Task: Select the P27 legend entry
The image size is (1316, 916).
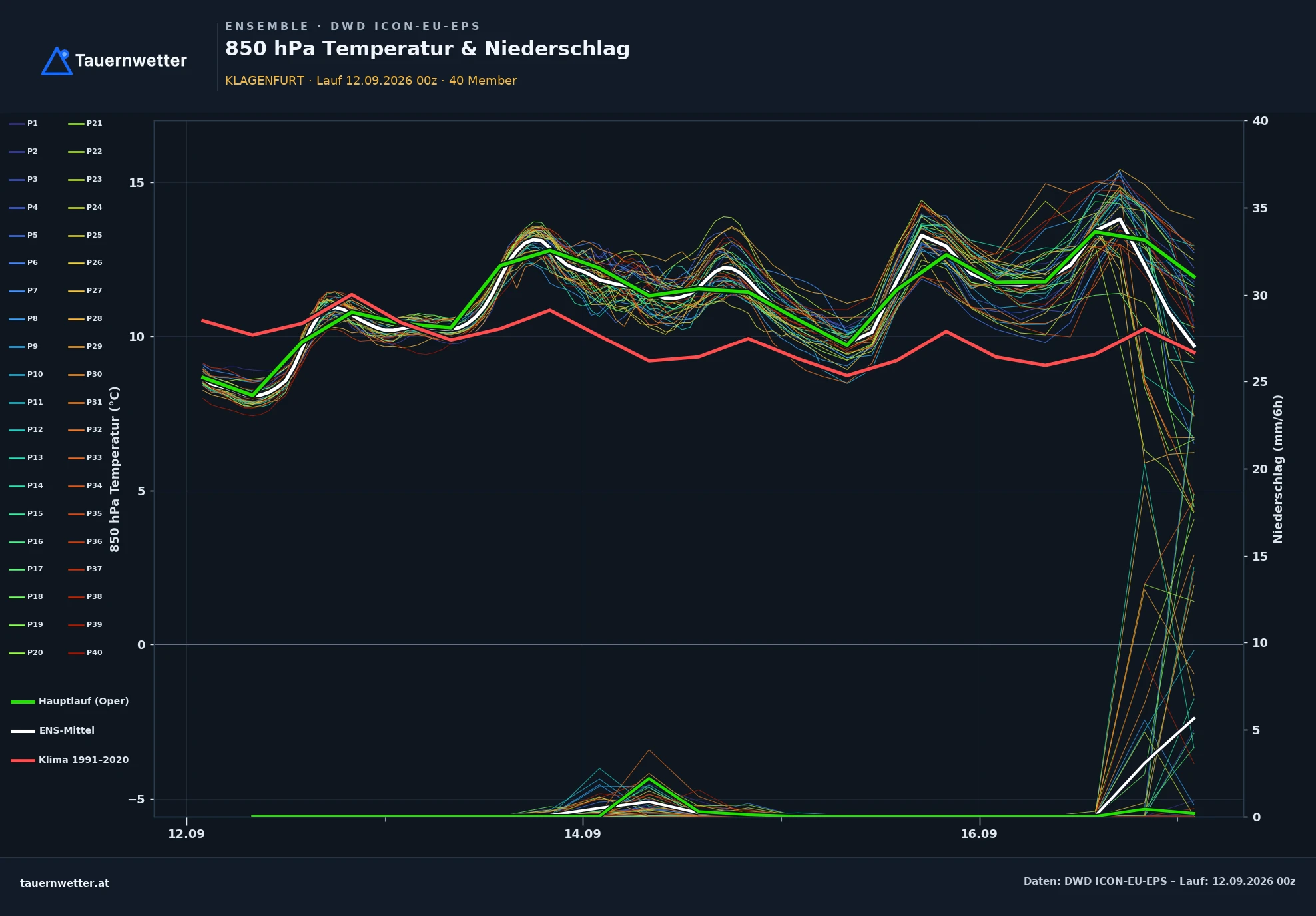Action: coord(85,291)
